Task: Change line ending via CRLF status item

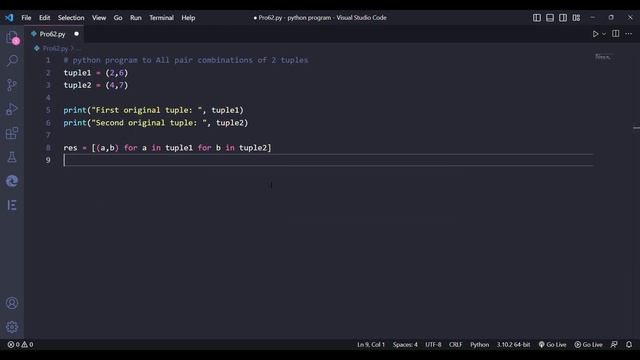Action: pyautogui.click(x=456, y=344)
